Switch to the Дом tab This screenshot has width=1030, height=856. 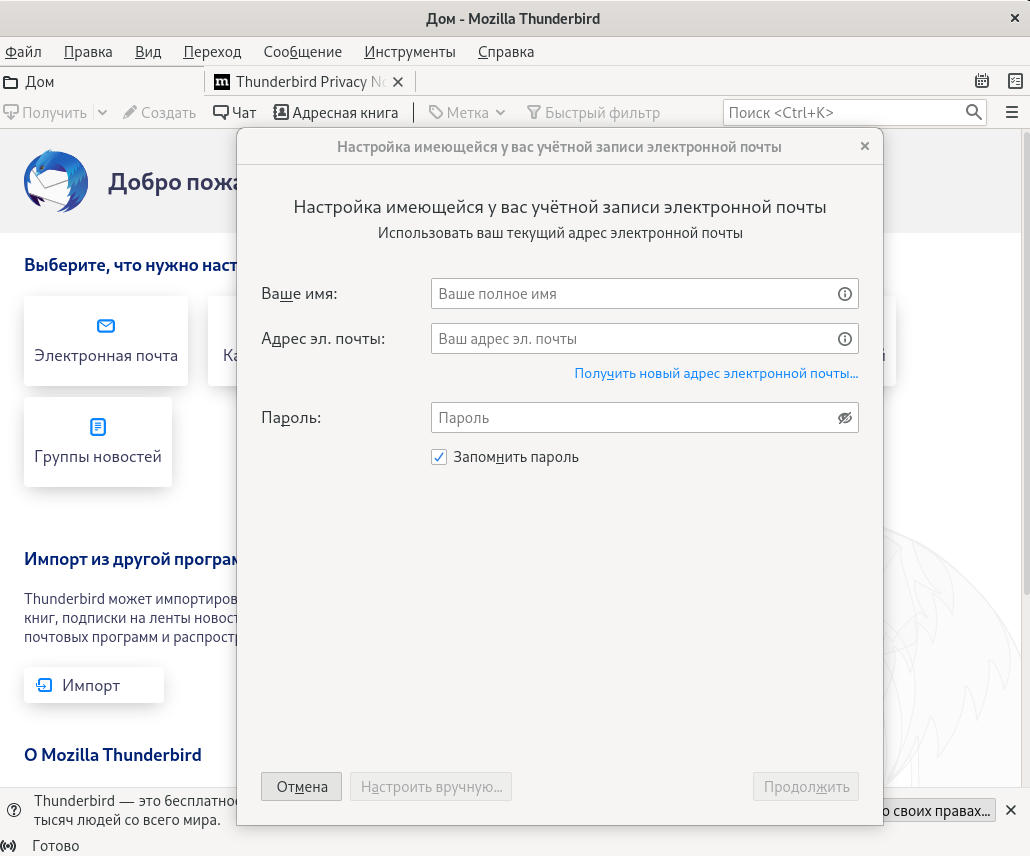102,81
